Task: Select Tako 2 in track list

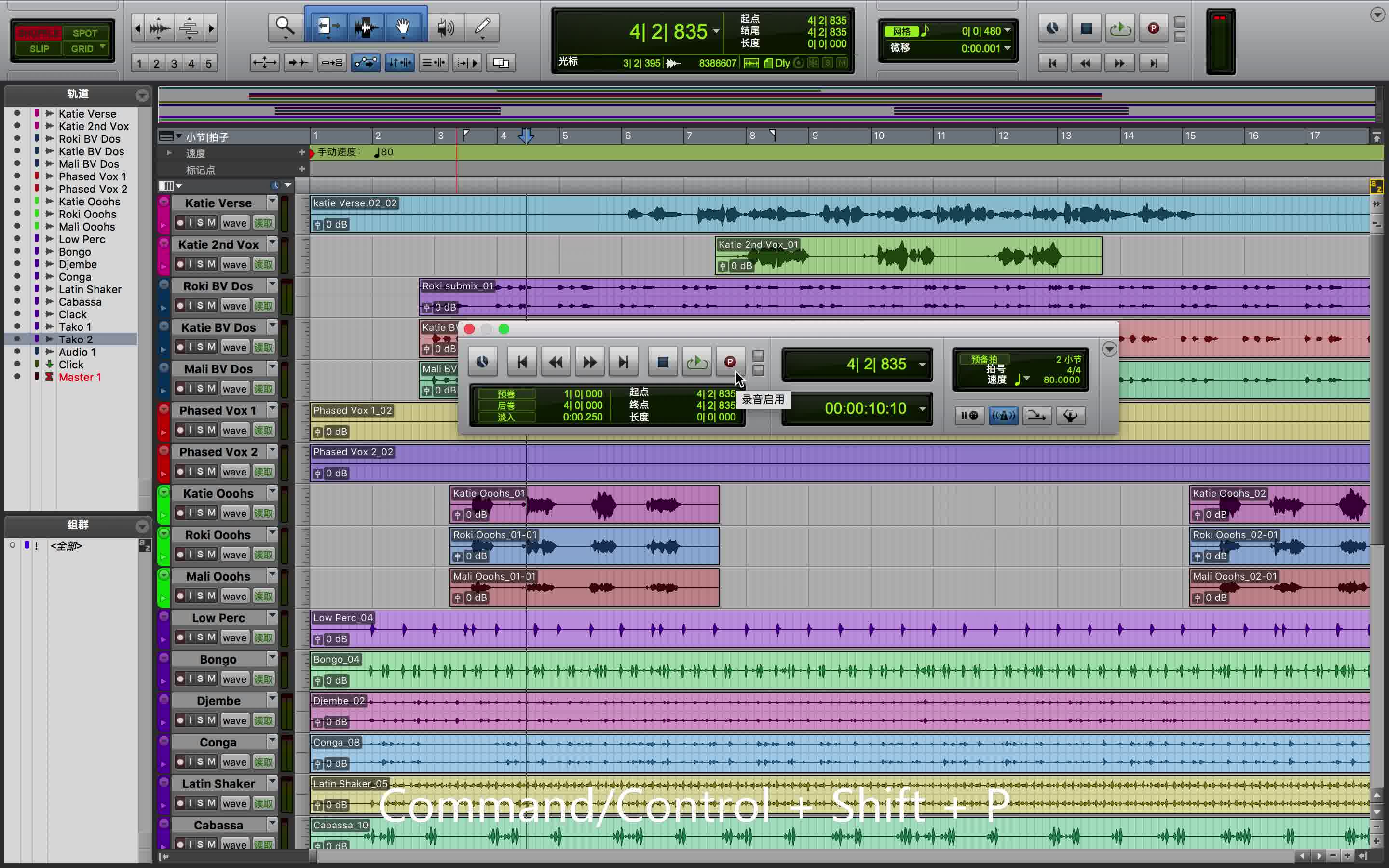Action: (75, 339)
